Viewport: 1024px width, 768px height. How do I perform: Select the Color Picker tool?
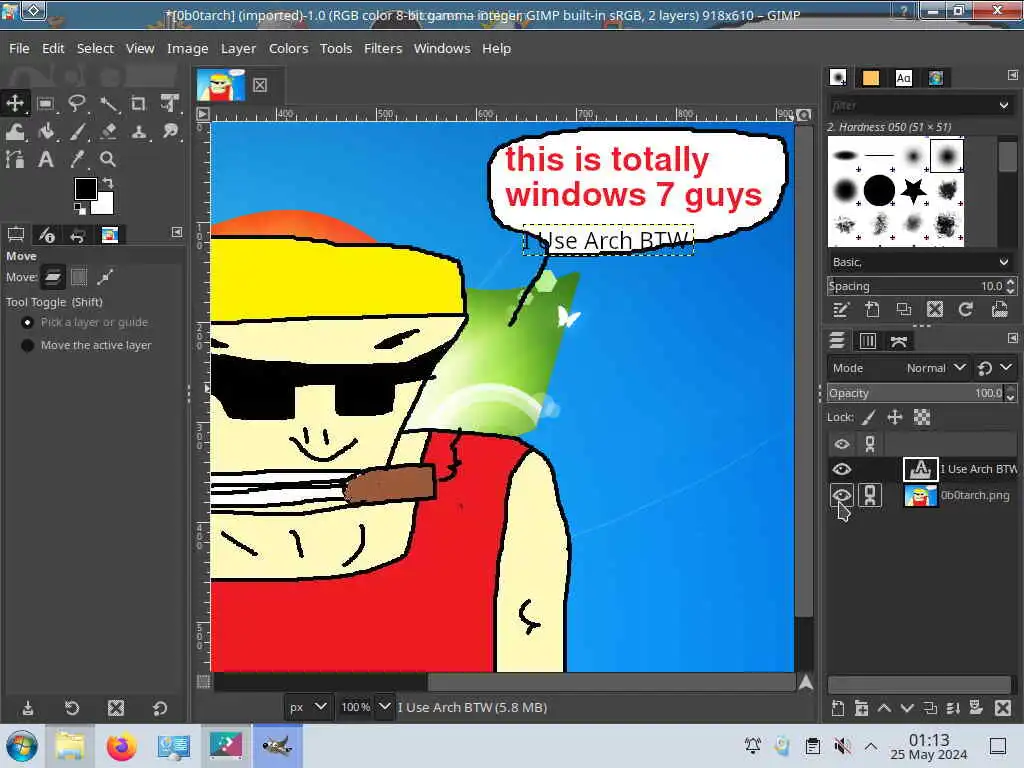point(77,159)
